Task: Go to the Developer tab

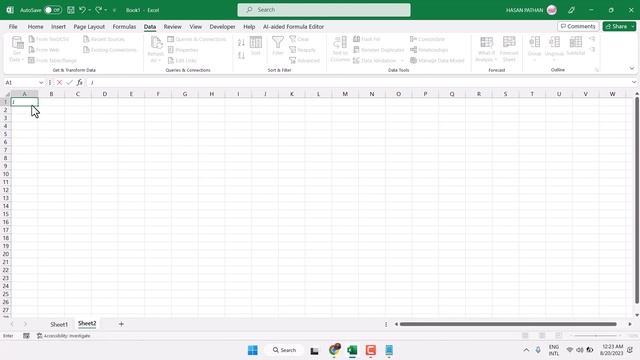Action: coord(222,27)
